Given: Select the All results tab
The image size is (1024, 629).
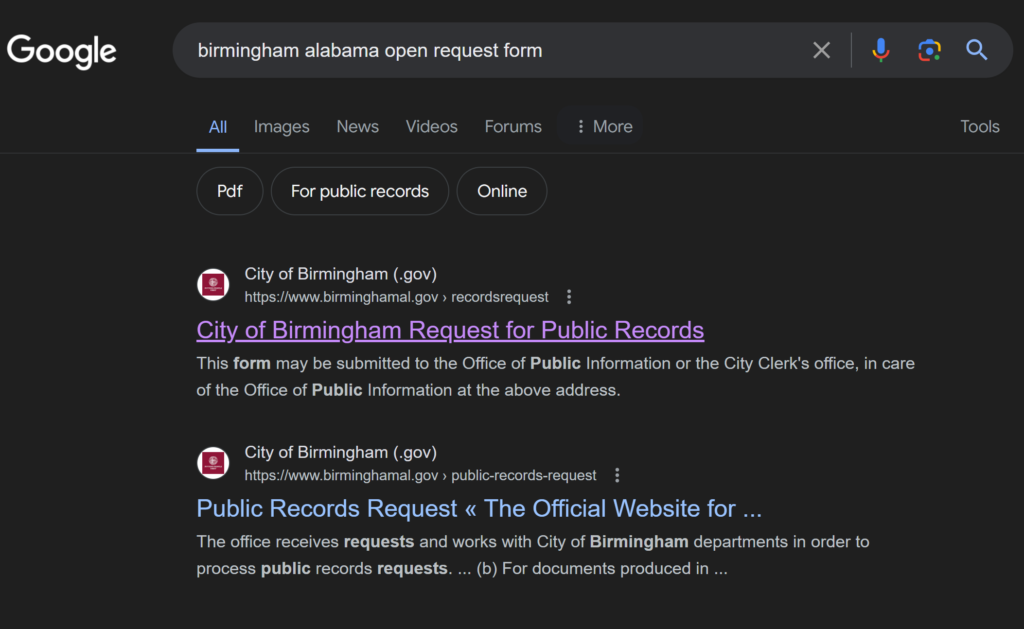Looking at the screenshot, I should tap(217, 127).
